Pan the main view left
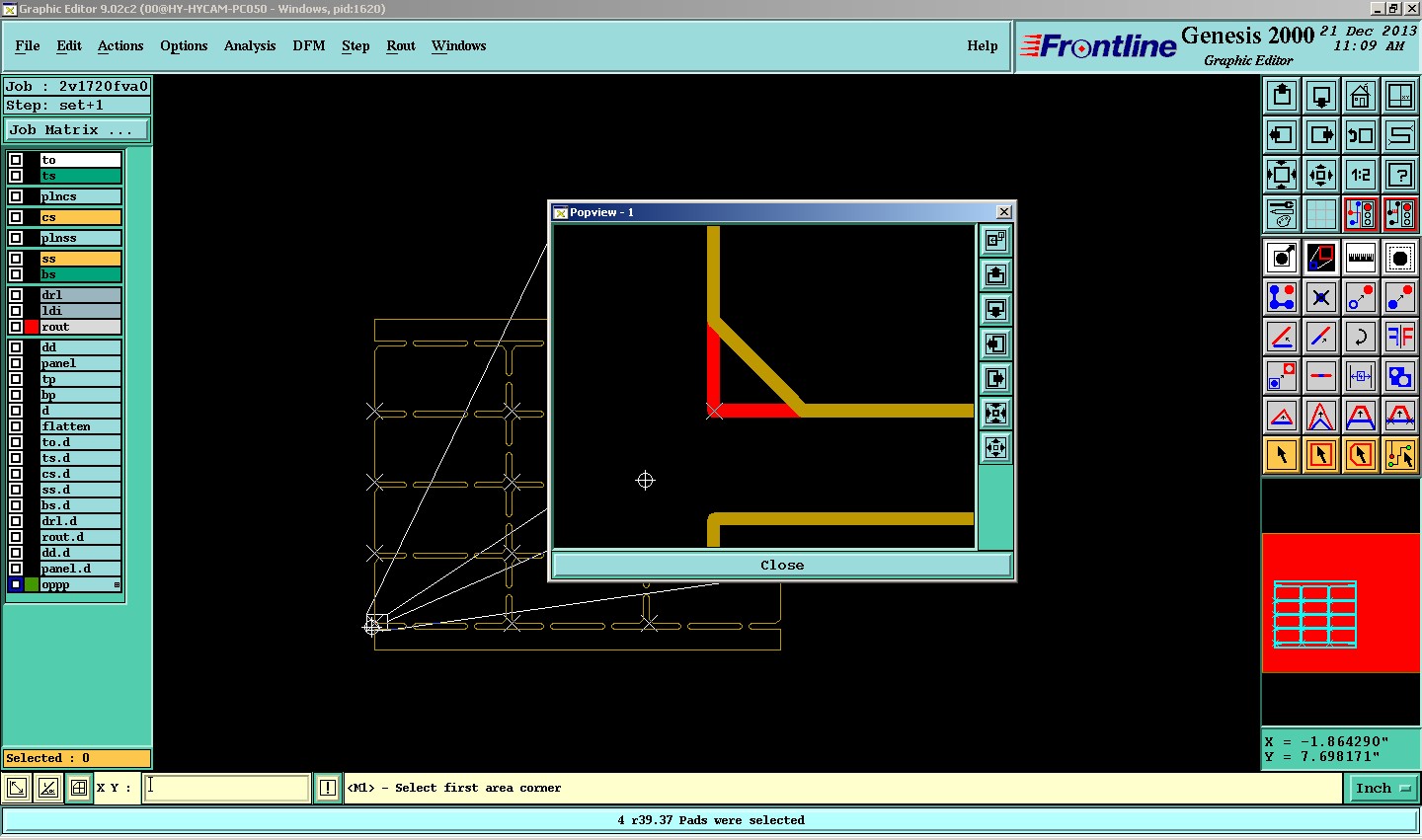The height and width of the screenshot is (840, 1422). coord(1282,135)
